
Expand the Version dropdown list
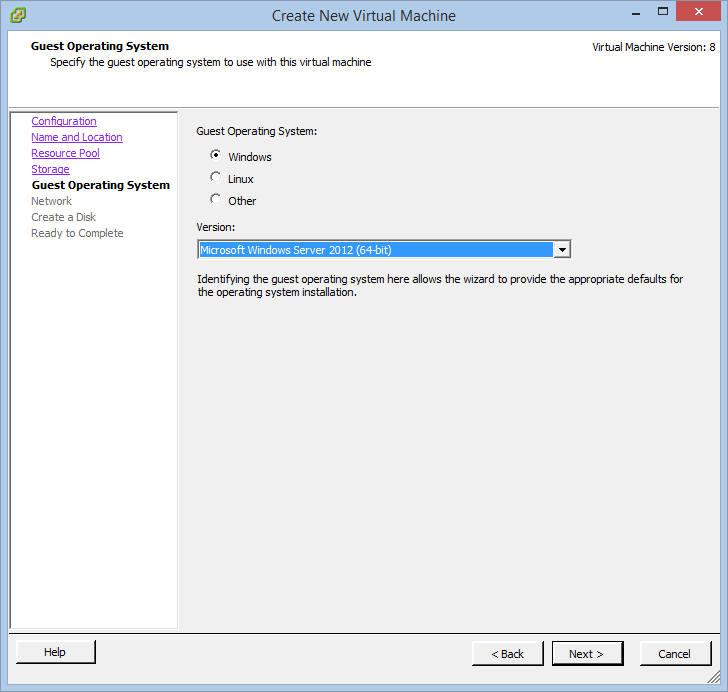coord(562,250)
